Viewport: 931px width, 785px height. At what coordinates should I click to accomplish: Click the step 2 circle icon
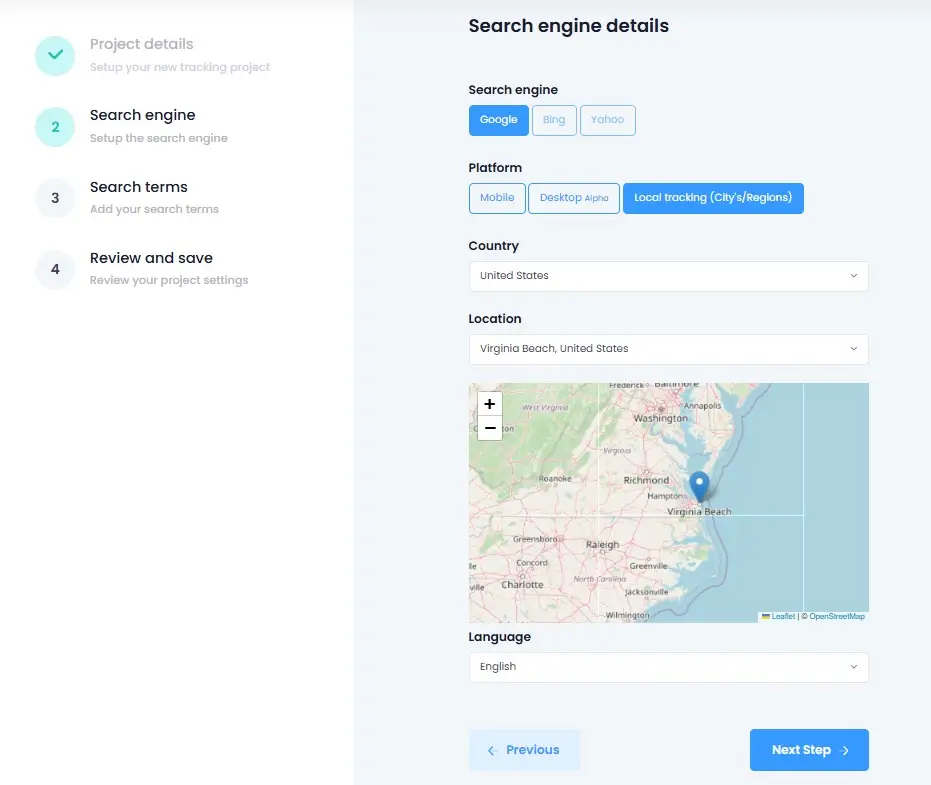tap(55, 126)
